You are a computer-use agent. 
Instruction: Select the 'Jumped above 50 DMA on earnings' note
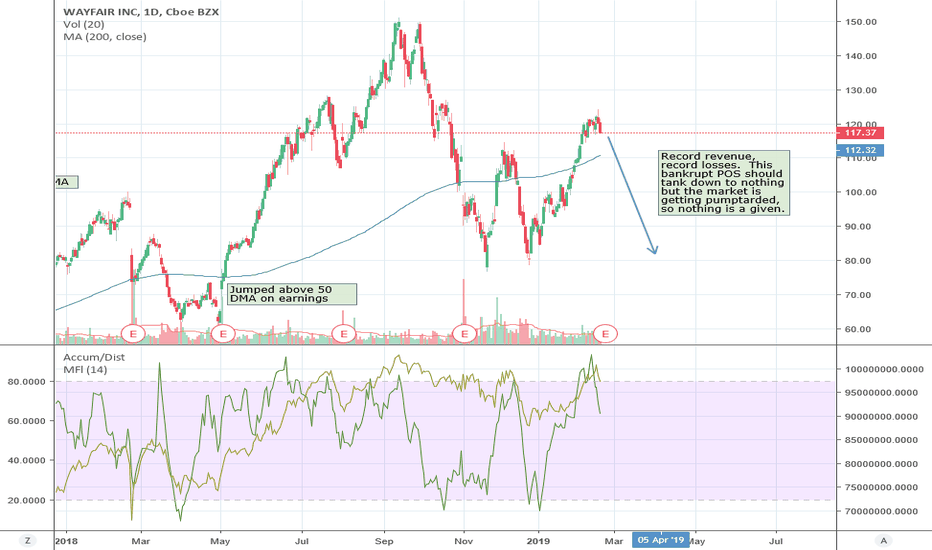click(292, 294)
